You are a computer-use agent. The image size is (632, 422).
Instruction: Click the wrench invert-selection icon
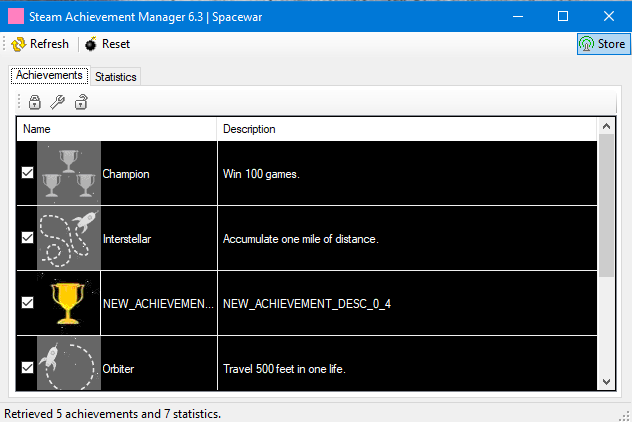(x=58, y=102)
